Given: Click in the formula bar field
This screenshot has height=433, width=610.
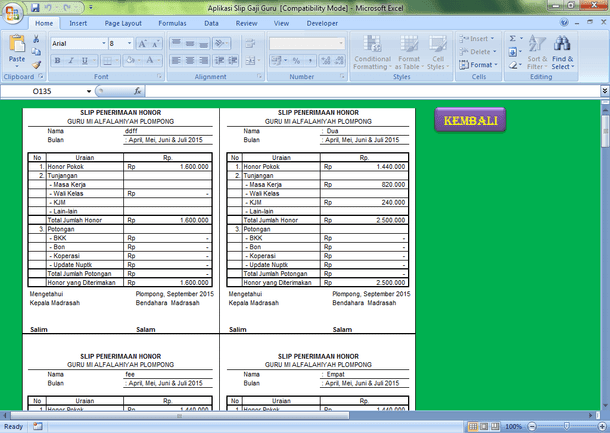Looking at the screenshot, I should pos(373,91).
